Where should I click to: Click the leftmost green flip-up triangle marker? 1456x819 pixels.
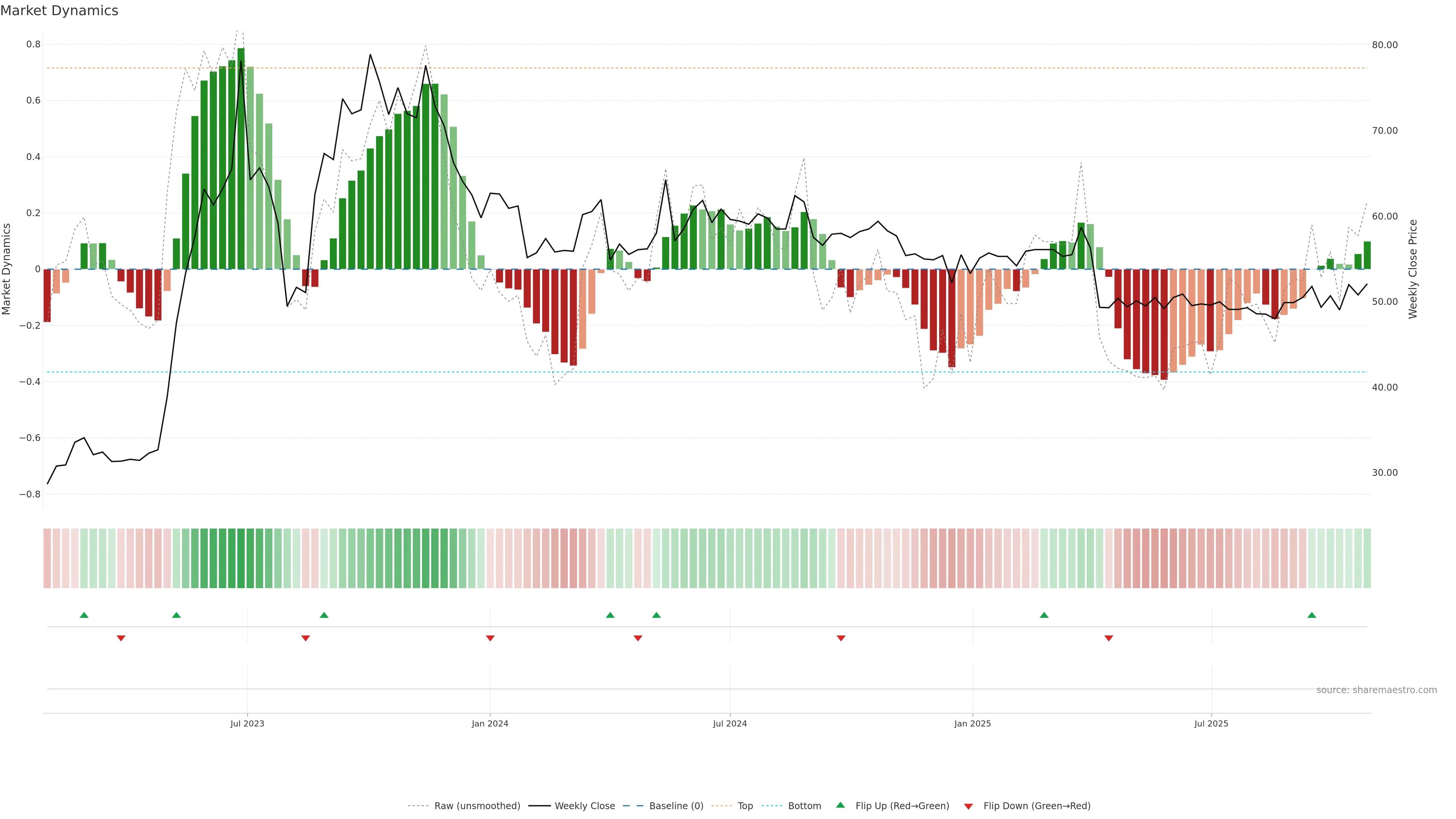pos(84,615)
